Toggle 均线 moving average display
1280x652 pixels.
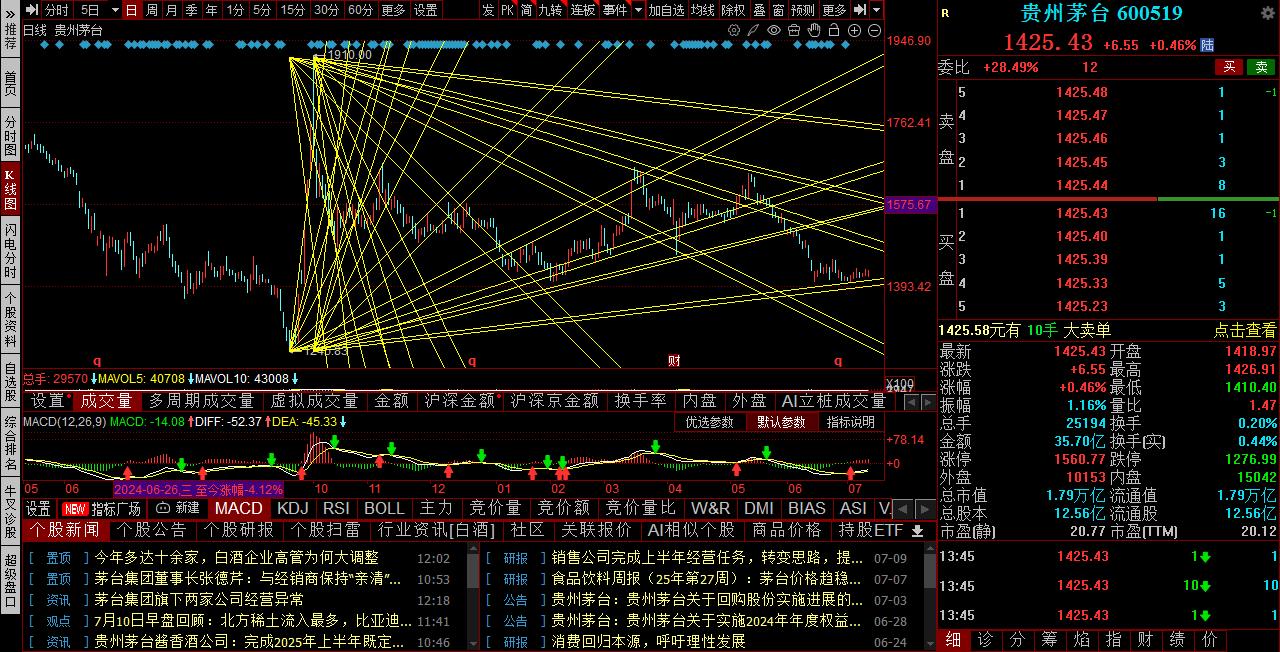click(703, 10)
